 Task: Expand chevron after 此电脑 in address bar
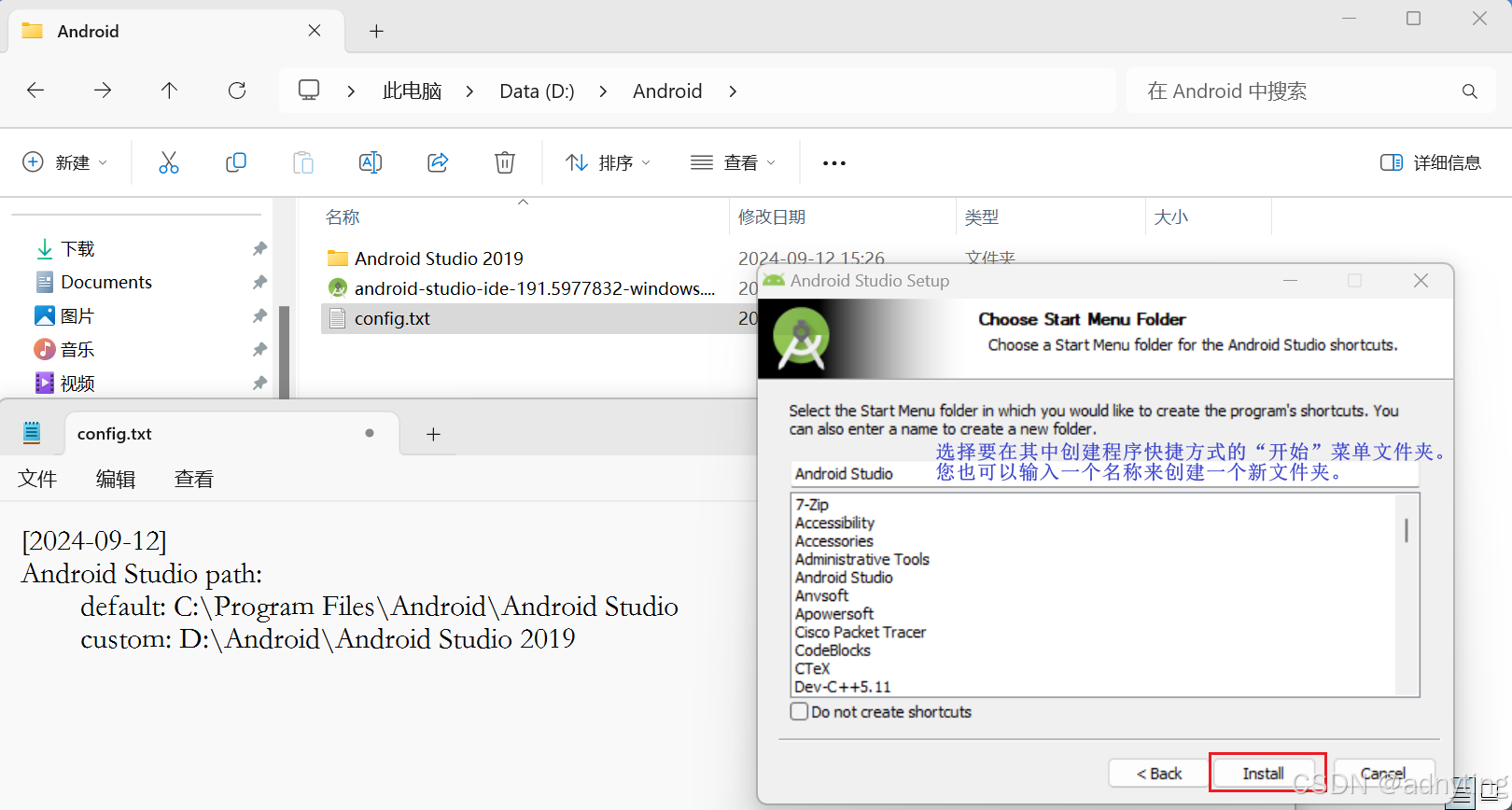click(469, 91)
